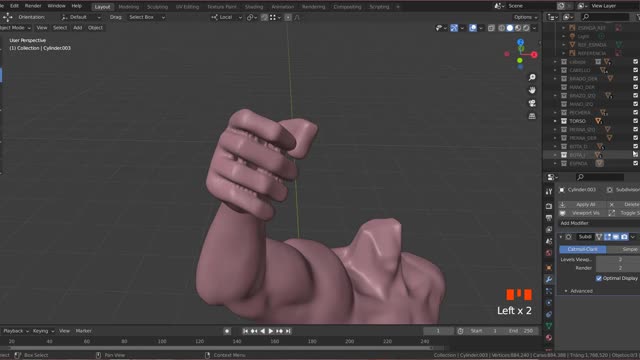
Task: Open the Object Constraints properties tab icon
Action: (549, 314)
